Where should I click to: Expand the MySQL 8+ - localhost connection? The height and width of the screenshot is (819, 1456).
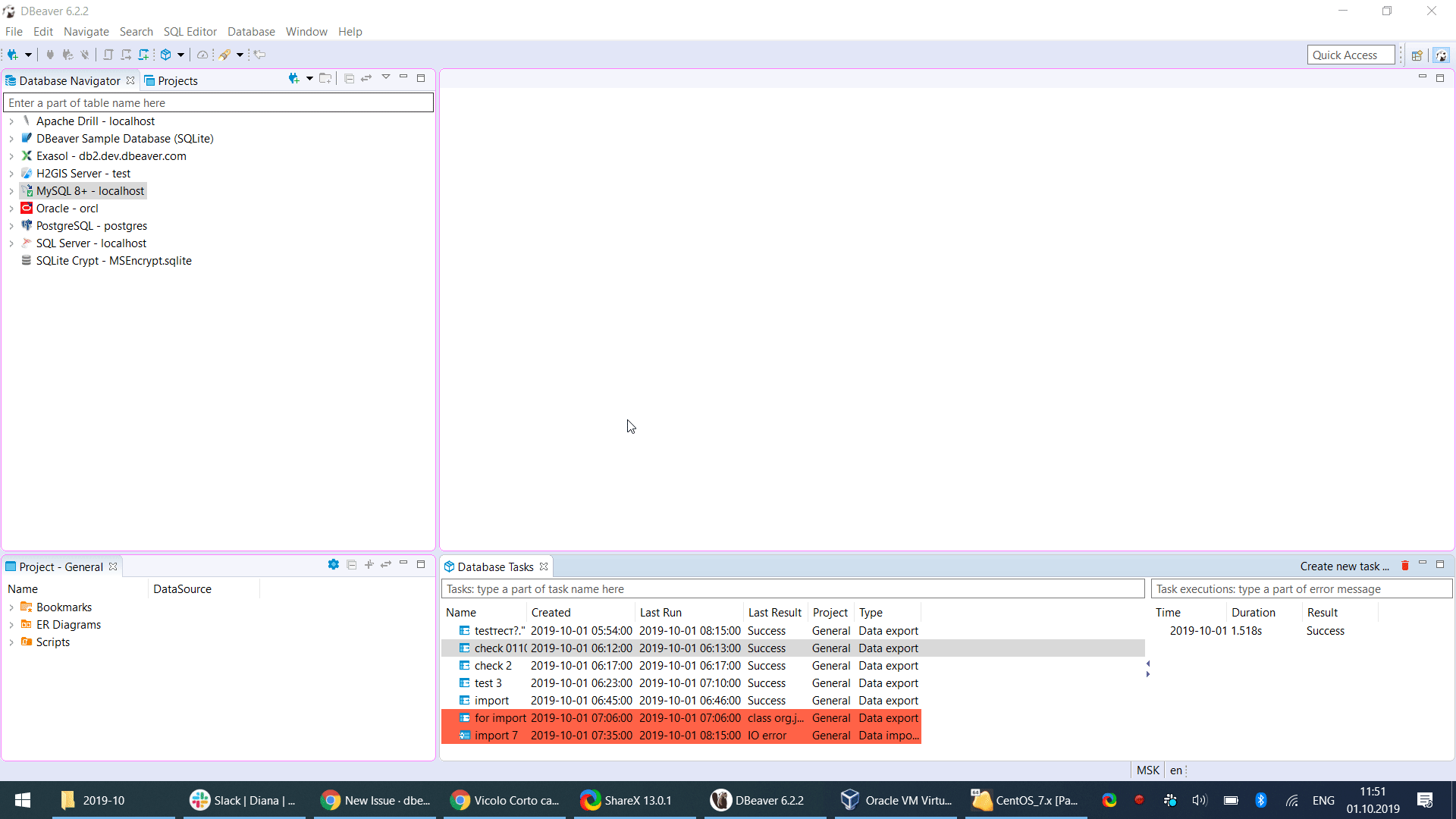pyautogui.click(x=11, y=190)
